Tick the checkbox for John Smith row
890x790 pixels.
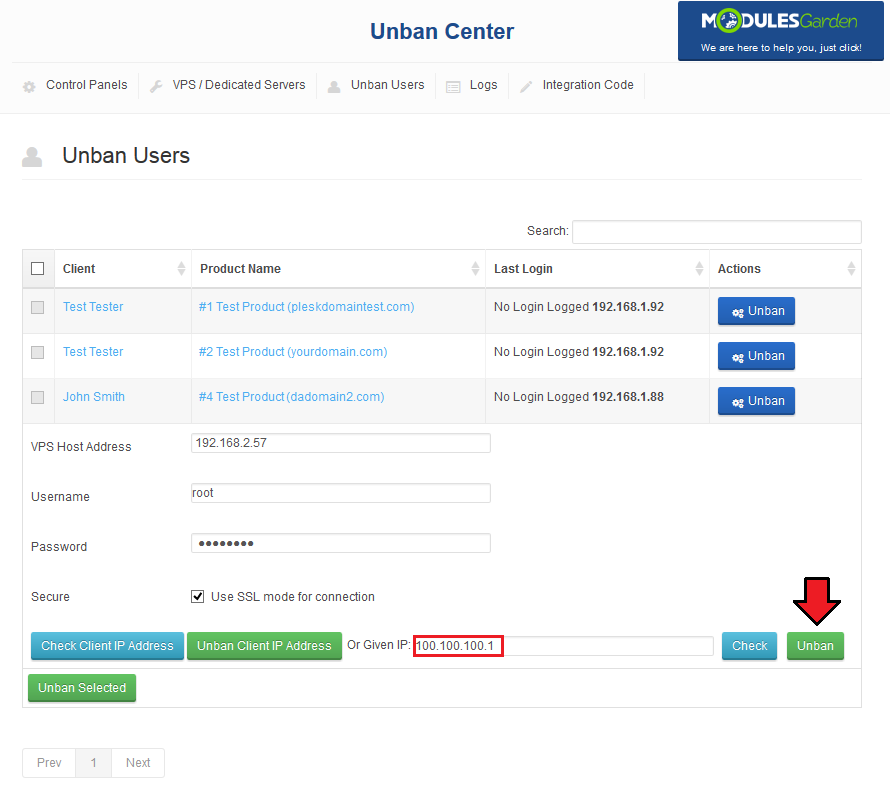pyautogui.click(x=38, y=397)
